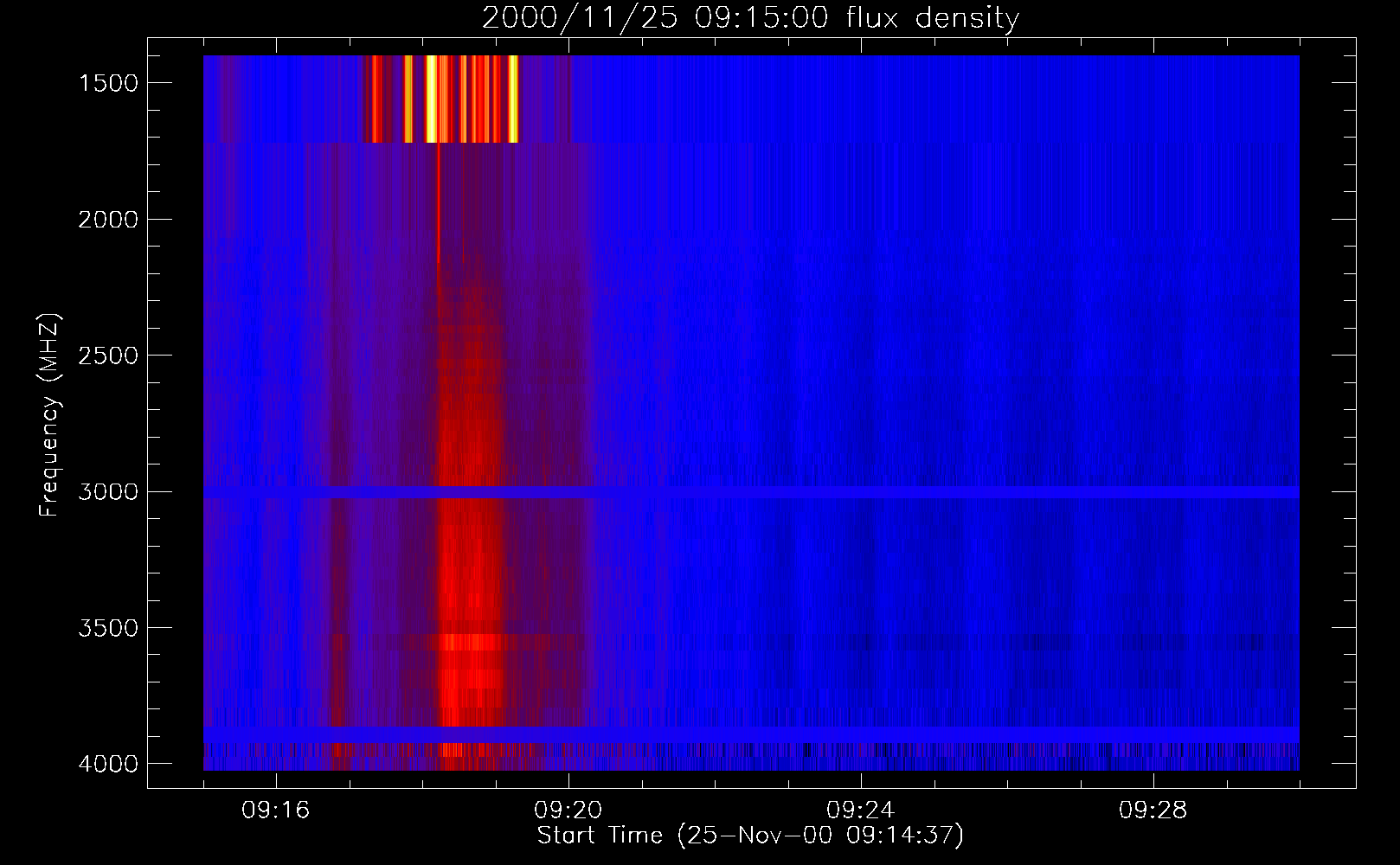Click the 1500 frequency tick label

[108, 83]
